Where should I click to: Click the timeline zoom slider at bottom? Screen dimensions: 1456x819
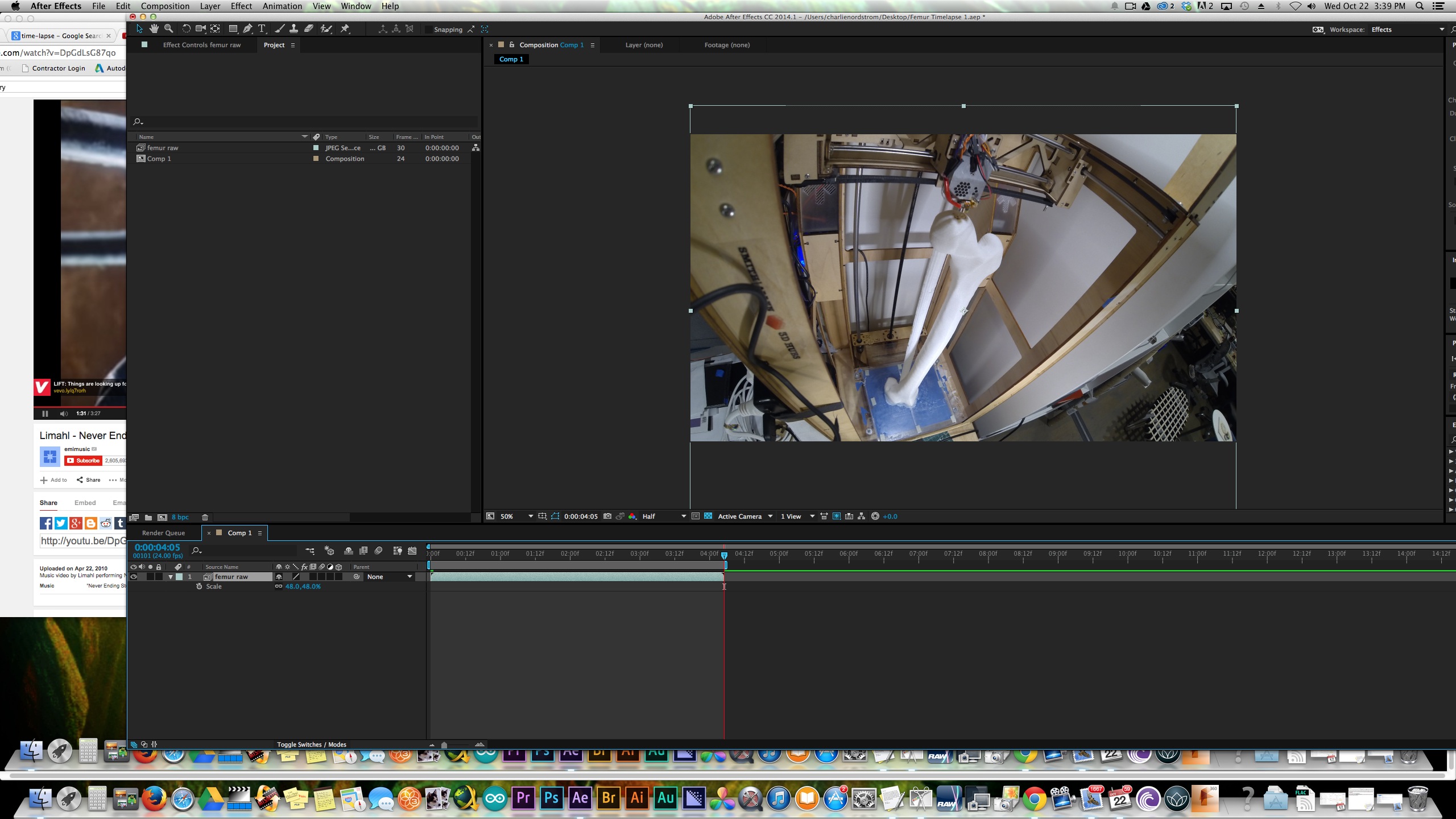pos(455,744)
